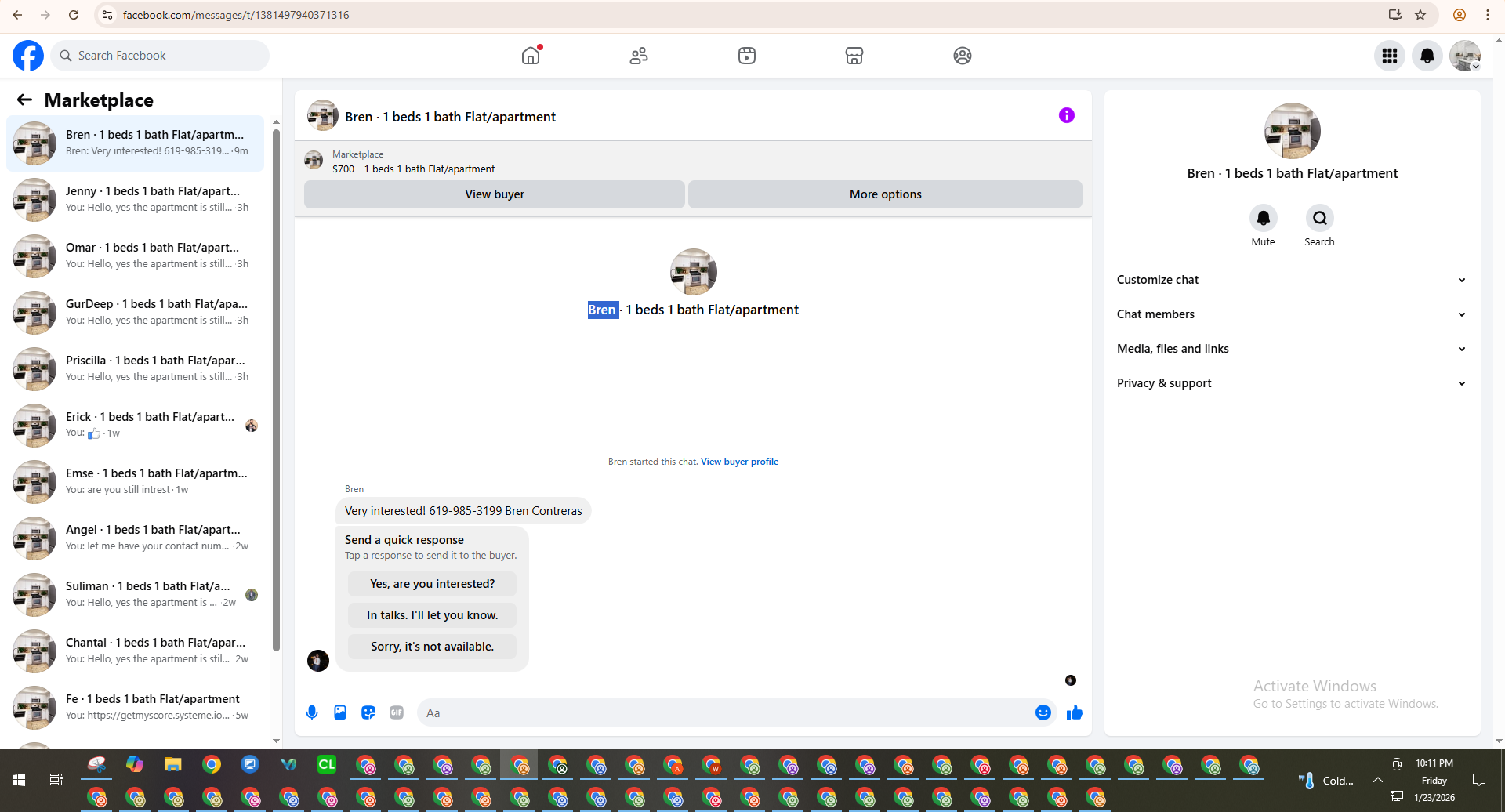
Task: Open Emse conversation in chat list
Action: tap(136, 482)
